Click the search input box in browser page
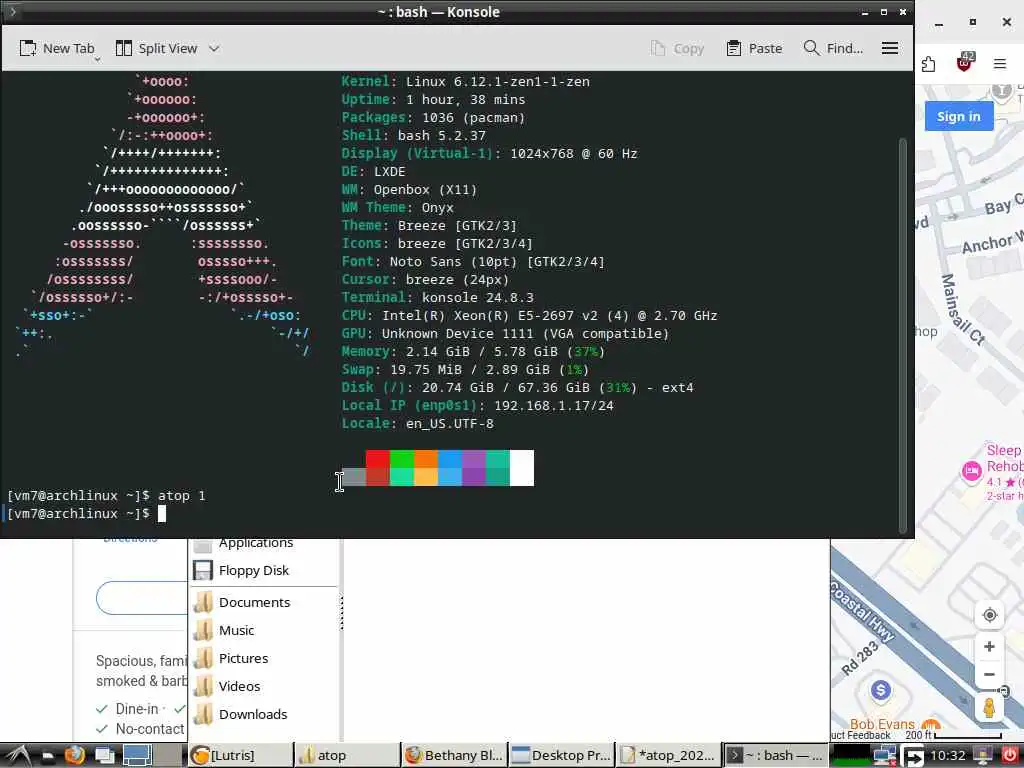Viewport: 1024px width, 768px height. click(x=142, y=598)
